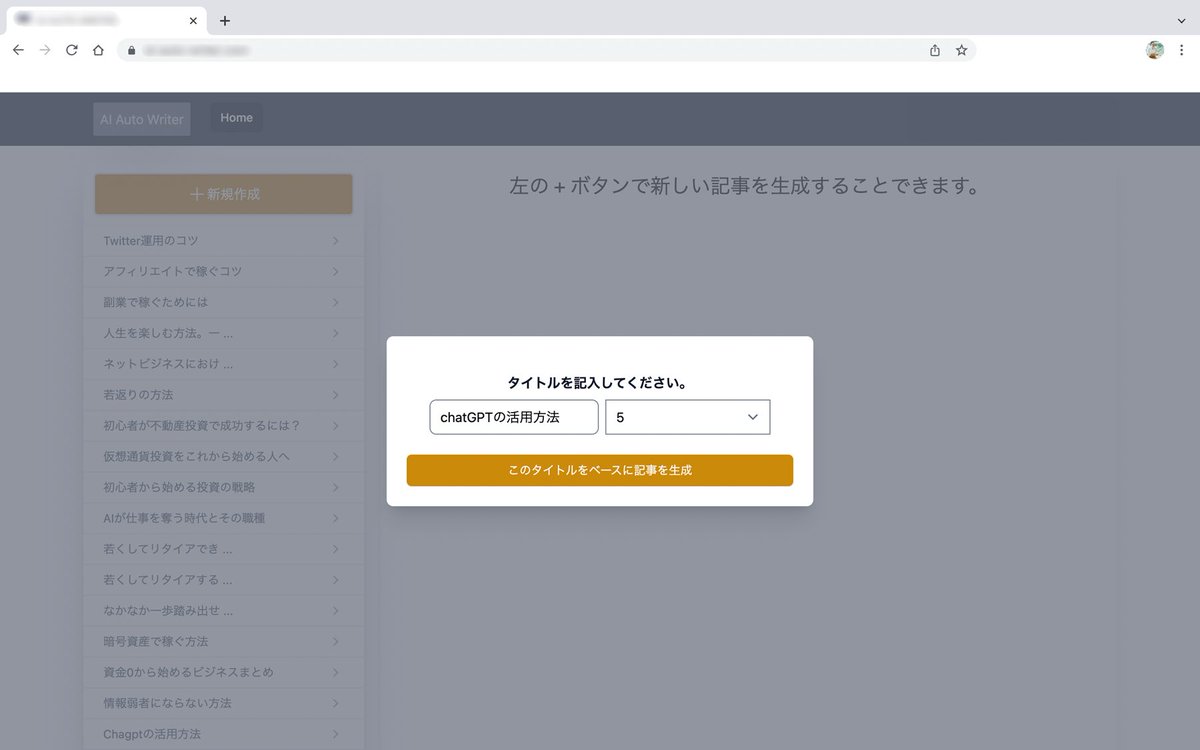The image size is (1200, 750).
Task: Click the 新規作成 button
Action: coord(224,194)
